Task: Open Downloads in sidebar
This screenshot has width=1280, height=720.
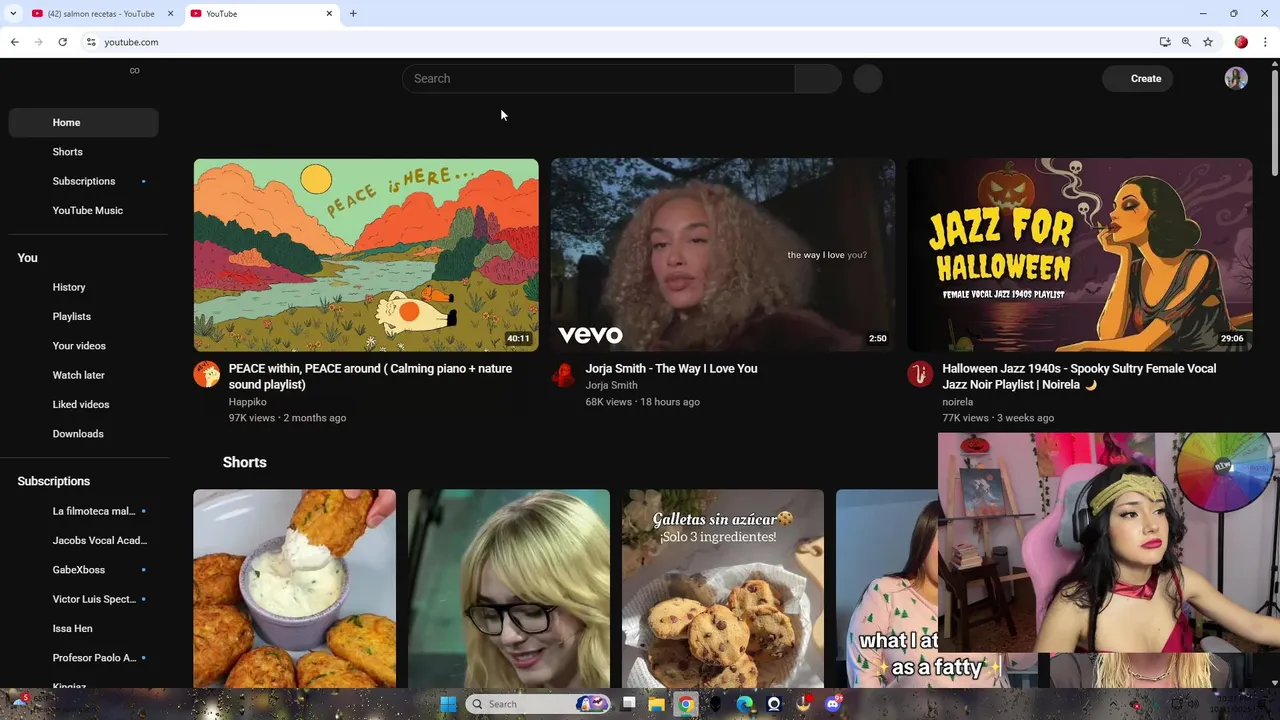Action: (x=83, y=434)
